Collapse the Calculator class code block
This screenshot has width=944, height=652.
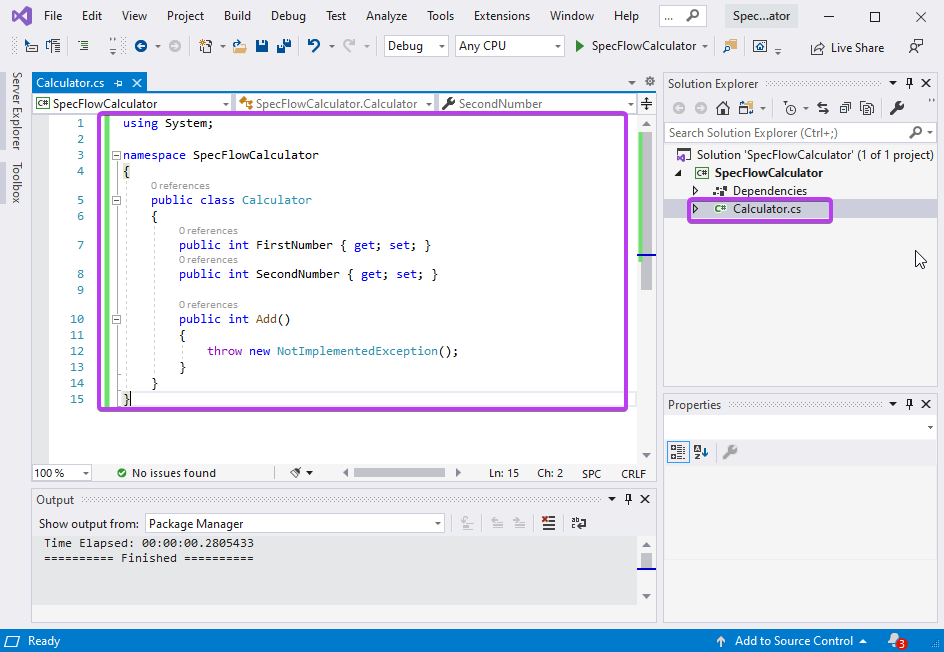[x=117, y=200]
